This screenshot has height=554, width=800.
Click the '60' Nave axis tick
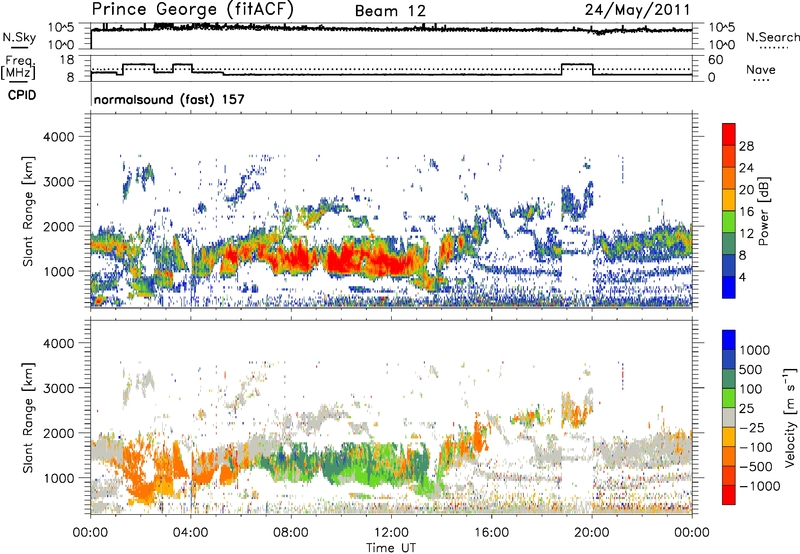716,60
